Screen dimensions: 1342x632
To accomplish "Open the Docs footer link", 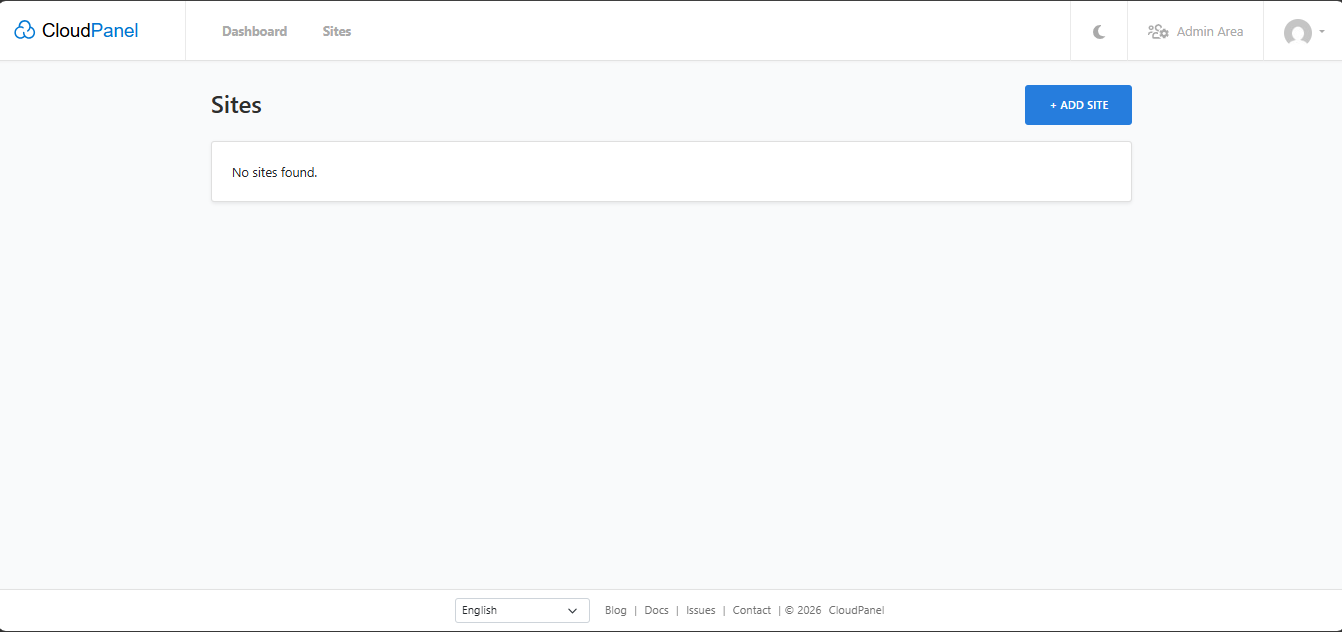I will pyautogui.click(x=656, y=610).
